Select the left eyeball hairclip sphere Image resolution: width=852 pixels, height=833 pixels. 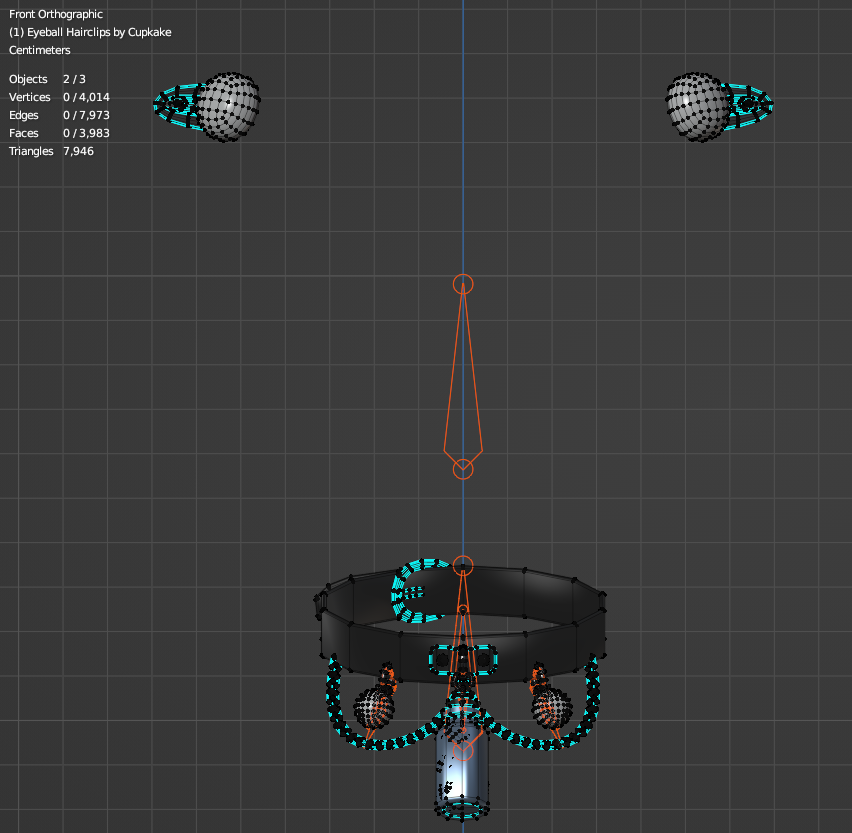coord(228,107)
